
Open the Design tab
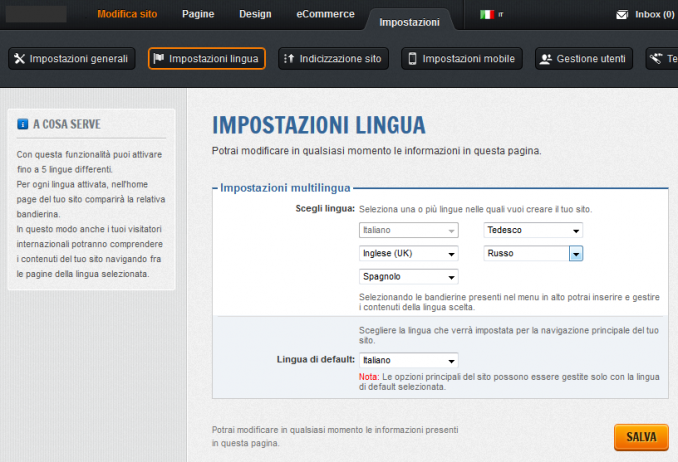(257, 14)
